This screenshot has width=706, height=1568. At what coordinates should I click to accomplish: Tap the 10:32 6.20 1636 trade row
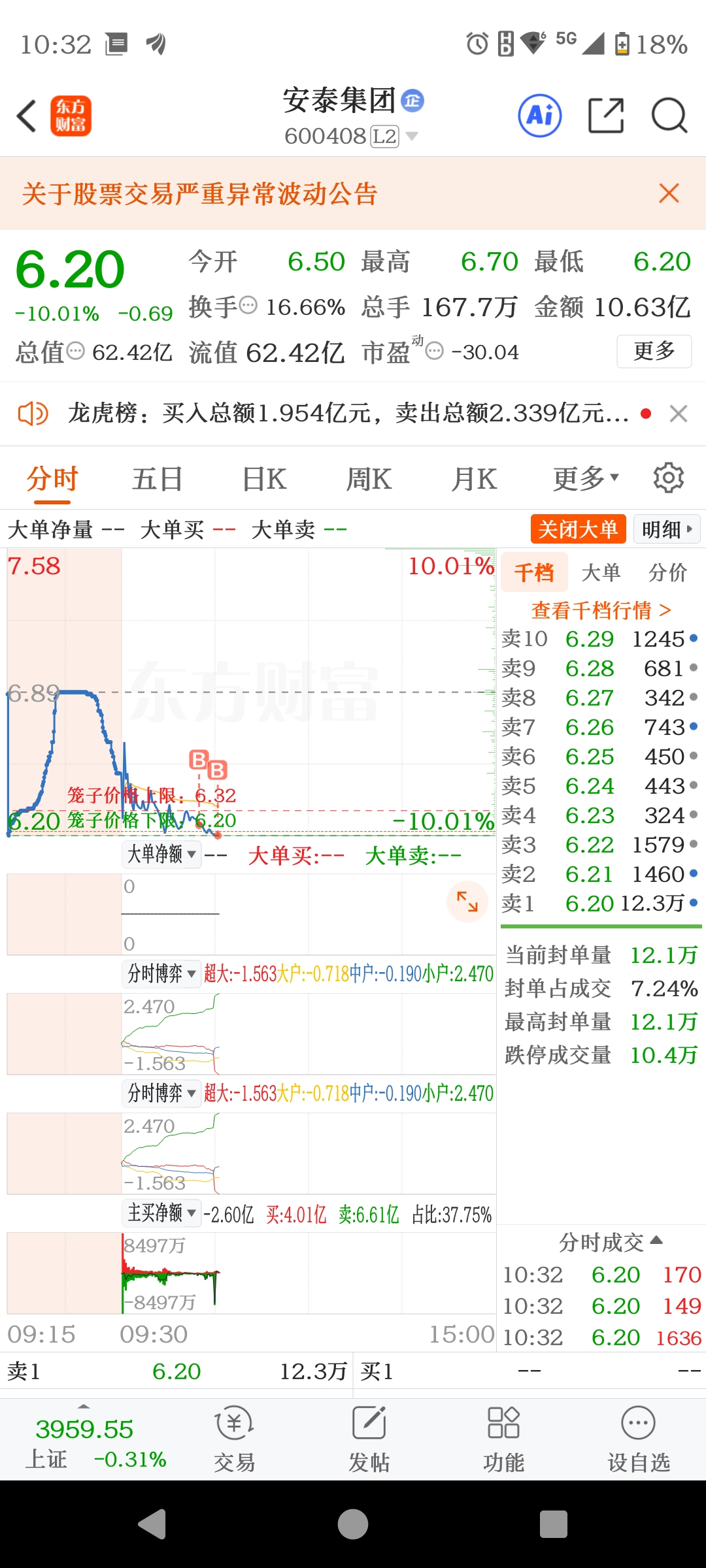coord(601,1337)
